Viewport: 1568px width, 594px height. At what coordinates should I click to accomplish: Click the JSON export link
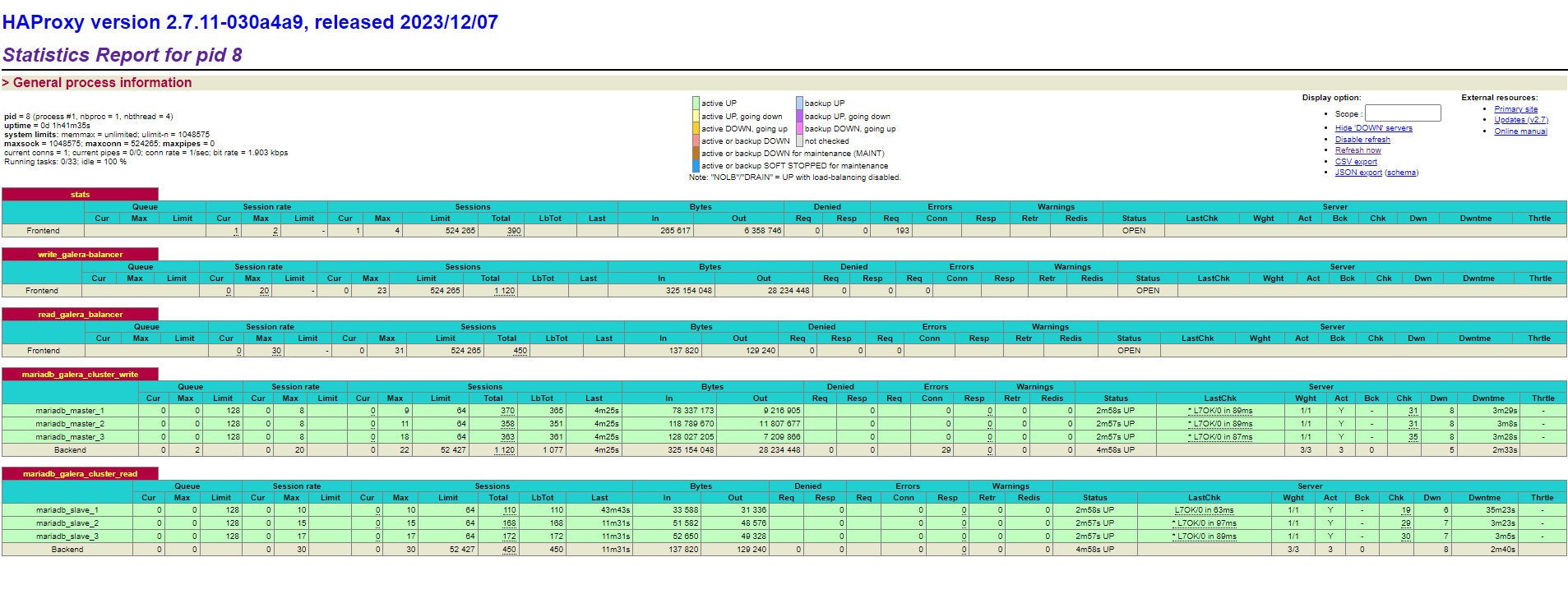pyautogui.click(x=1358, y=173)
